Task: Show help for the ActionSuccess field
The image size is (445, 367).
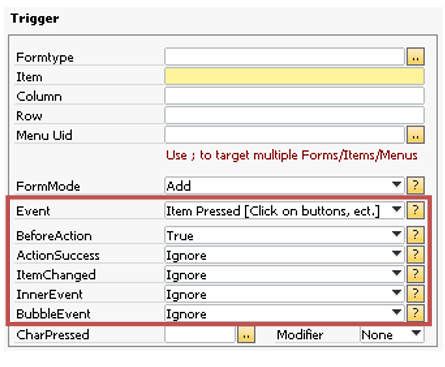Action: pos(415,254)
